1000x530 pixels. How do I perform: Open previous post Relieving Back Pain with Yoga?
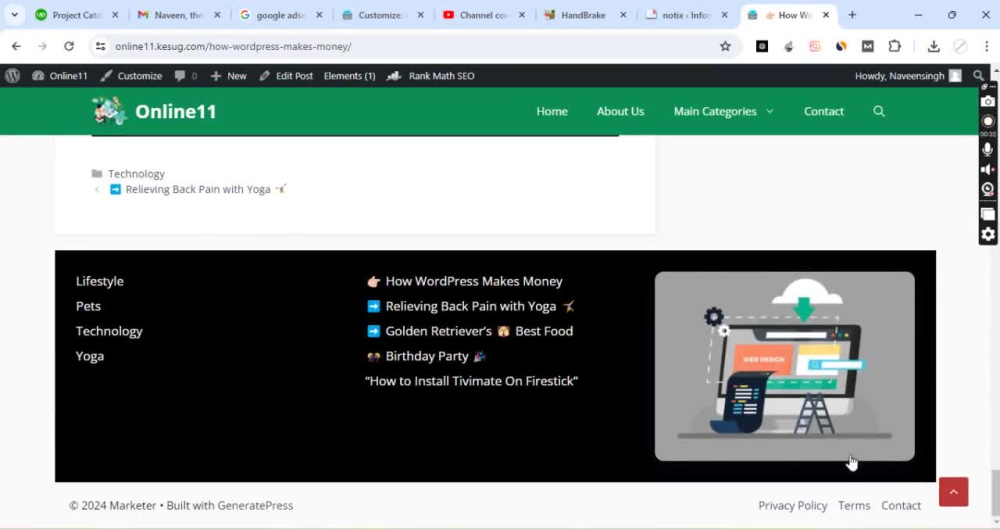tap(198, 189)
